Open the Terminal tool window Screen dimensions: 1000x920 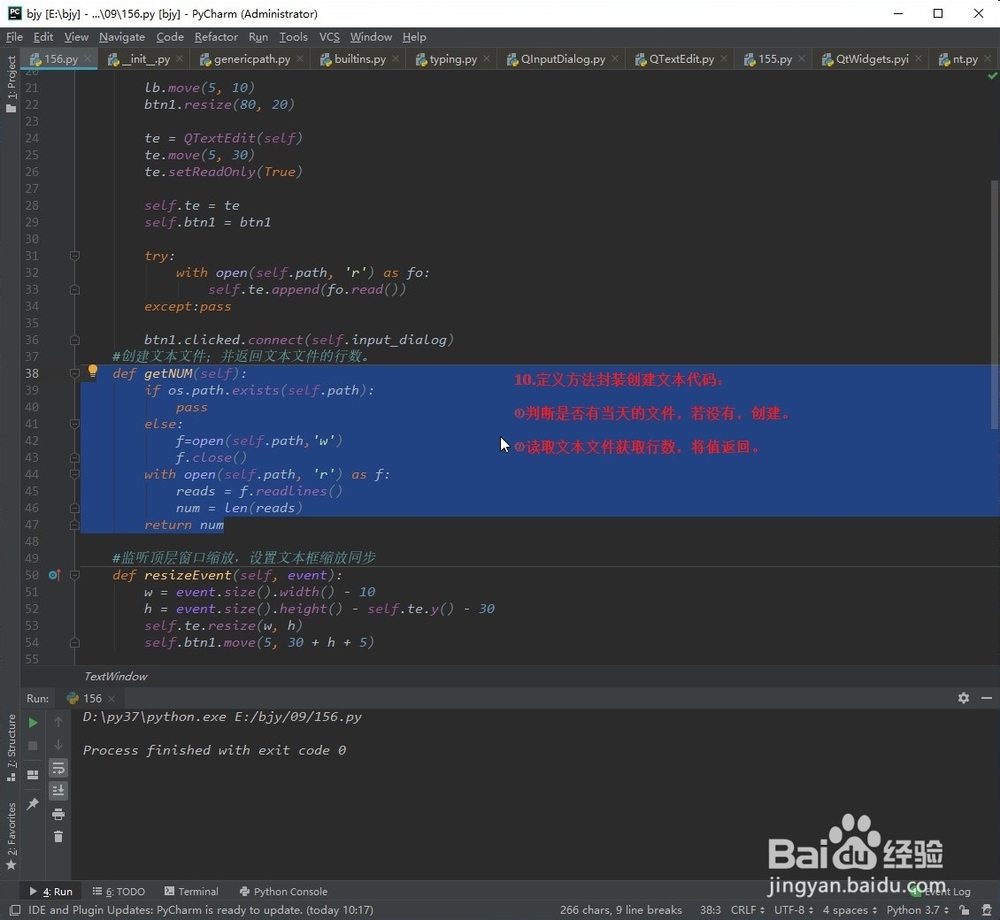[x=191, y=891]
